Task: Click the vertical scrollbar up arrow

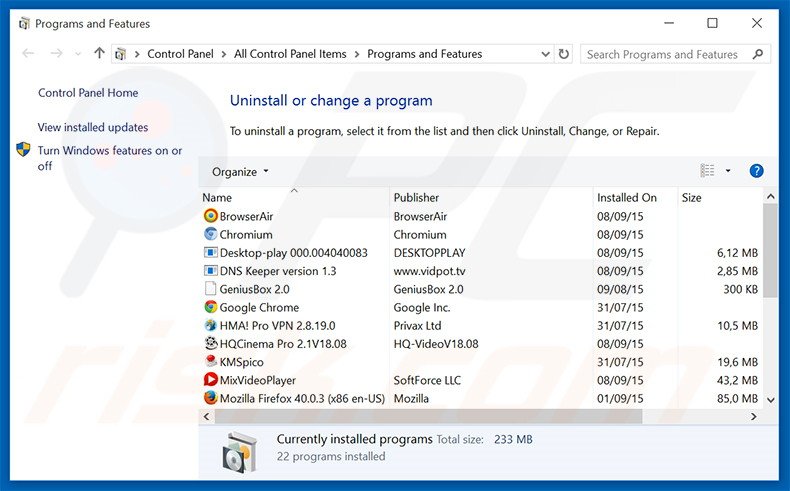Action: [770, 196]
